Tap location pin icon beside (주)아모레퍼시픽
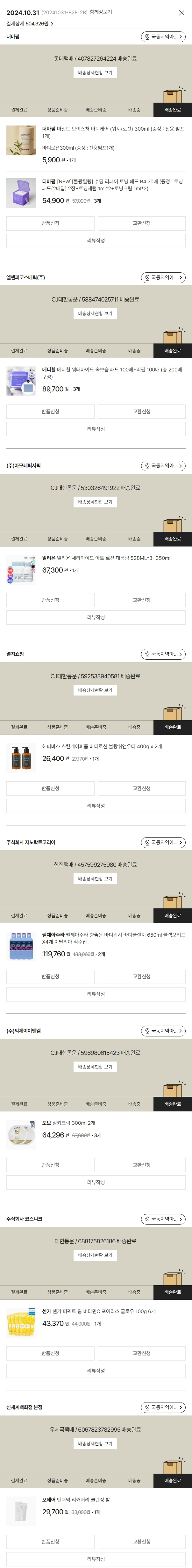Screen dimensions: 192x1568 click(147, 466)
